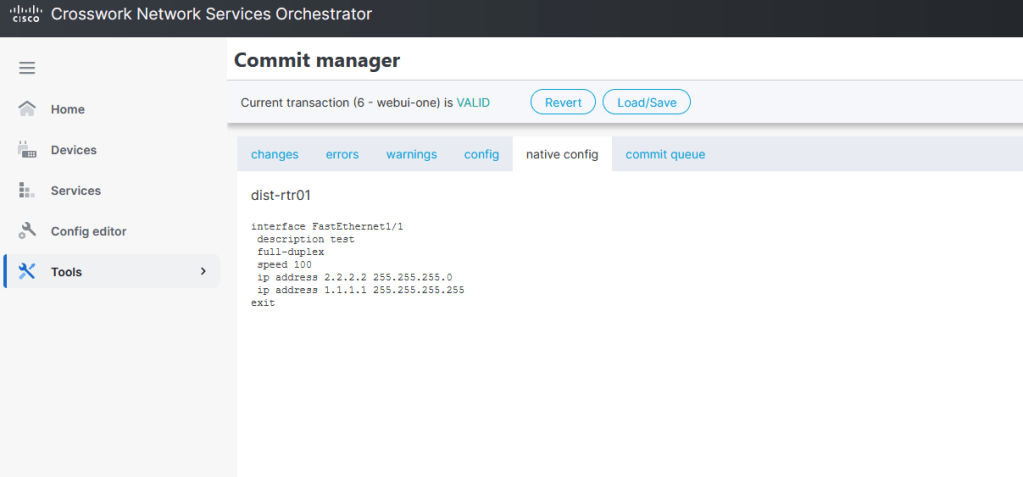Go to the commit queue tab

(x=665, y=154)
